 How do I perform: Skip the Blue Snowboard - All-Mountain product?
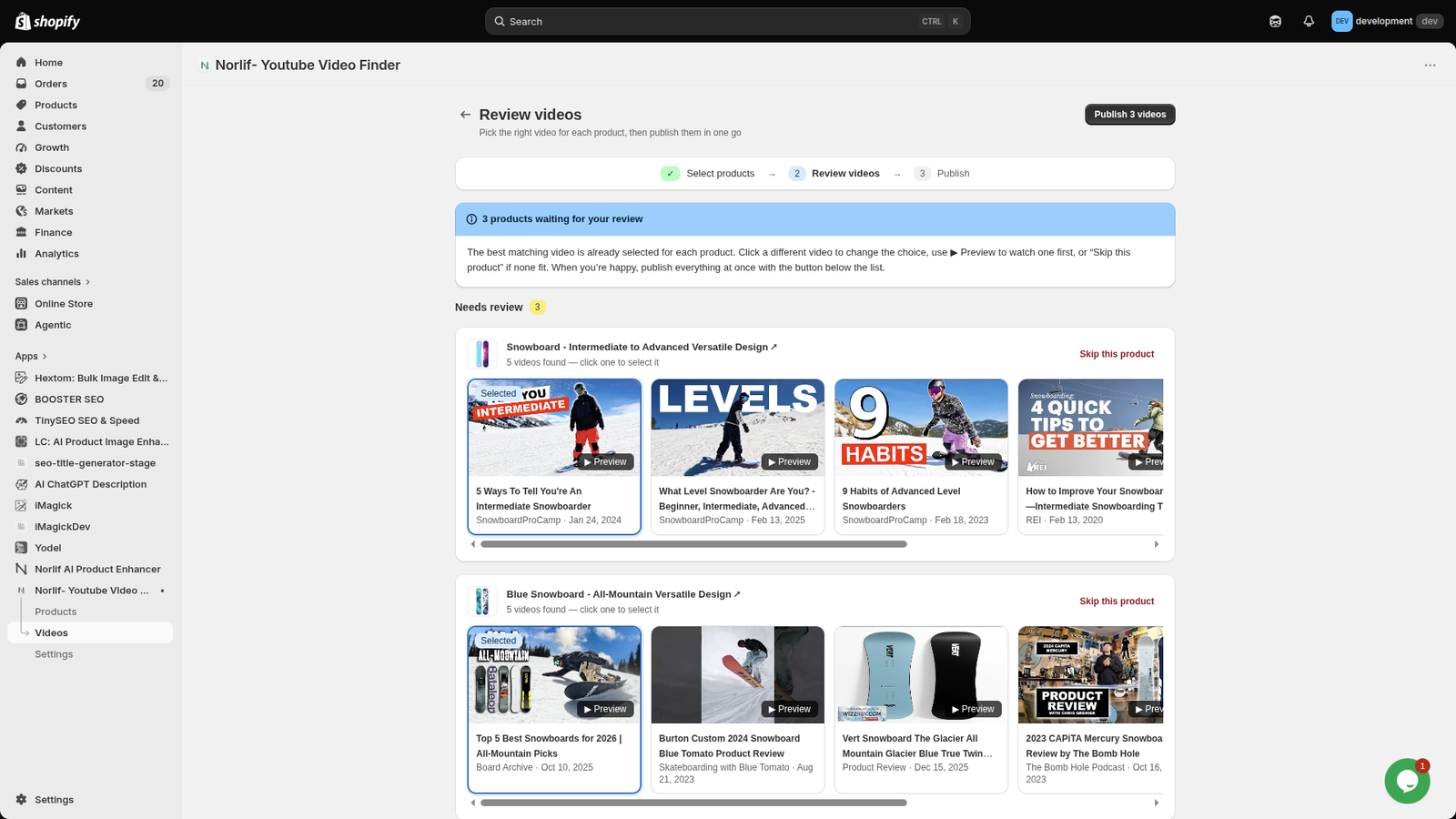[1117, 602]
